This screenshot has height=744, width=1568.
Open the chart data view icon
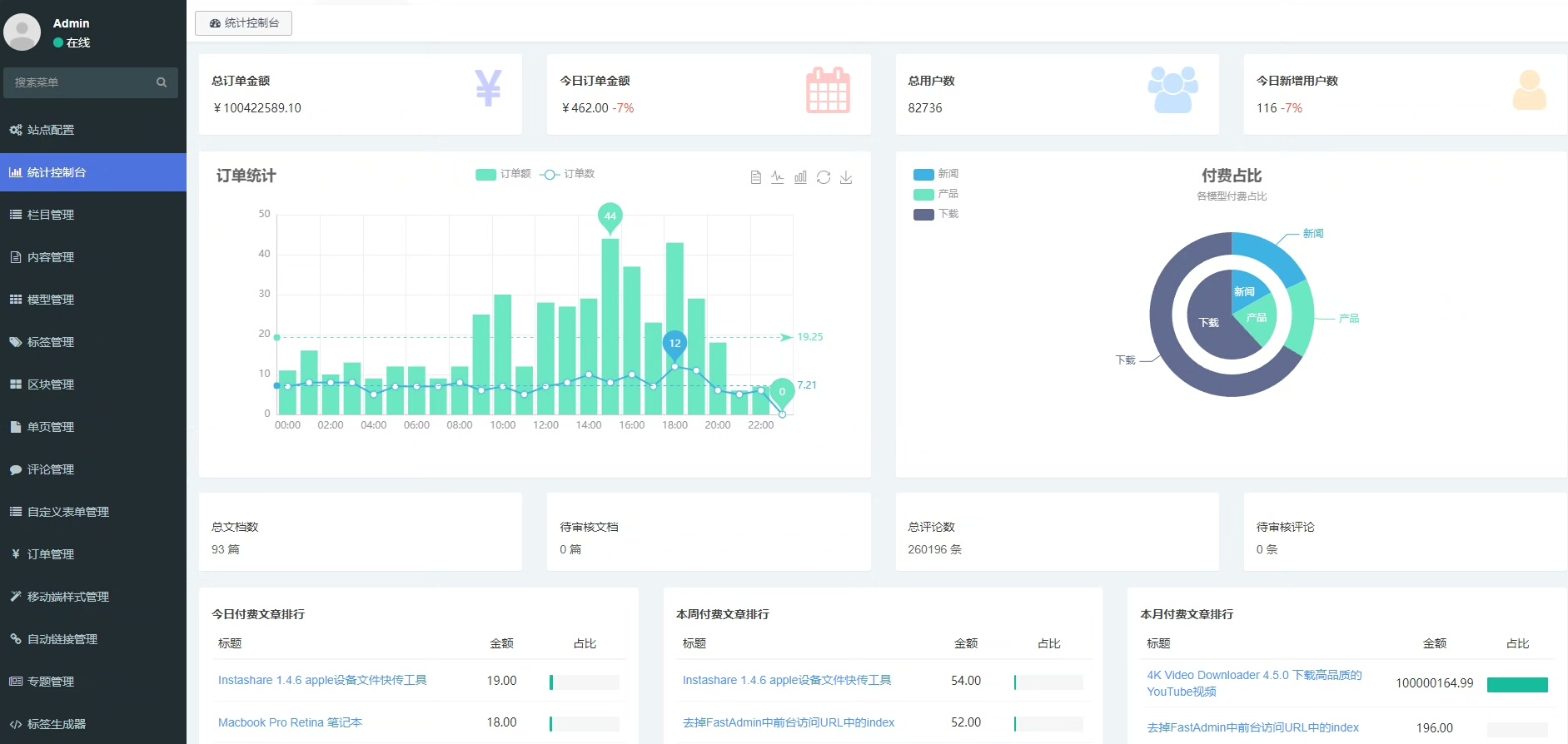[x=755, y=177]
